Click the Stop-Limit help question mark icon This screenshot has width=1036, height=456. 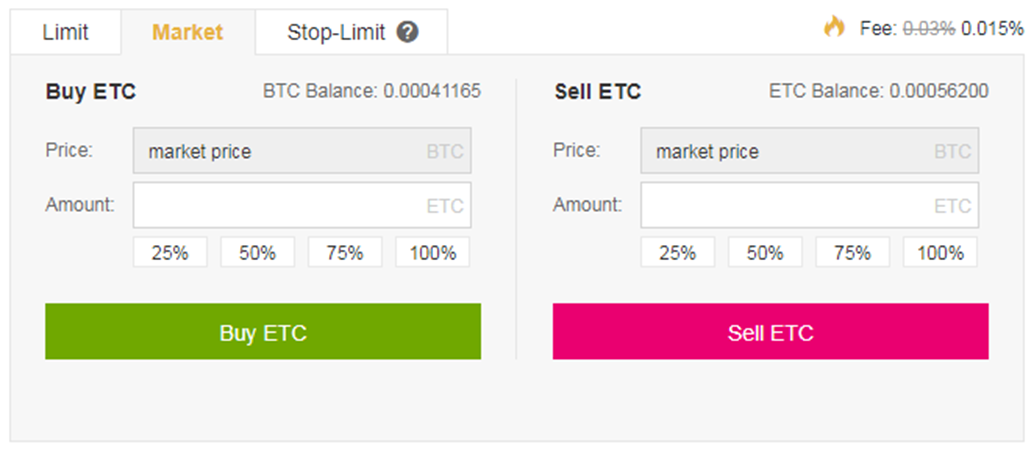[408, 32]
